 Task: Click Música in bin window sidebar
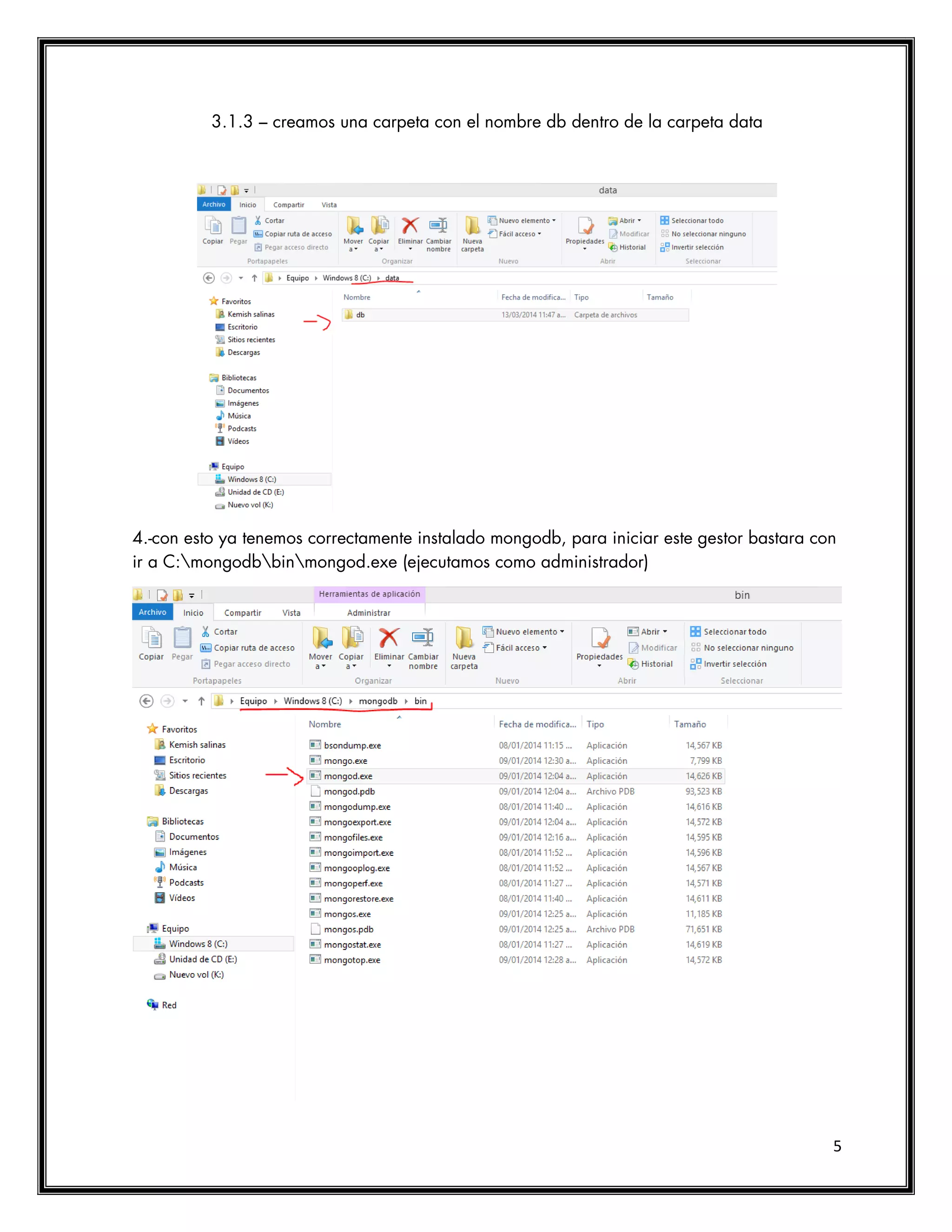tap(176, 868)
